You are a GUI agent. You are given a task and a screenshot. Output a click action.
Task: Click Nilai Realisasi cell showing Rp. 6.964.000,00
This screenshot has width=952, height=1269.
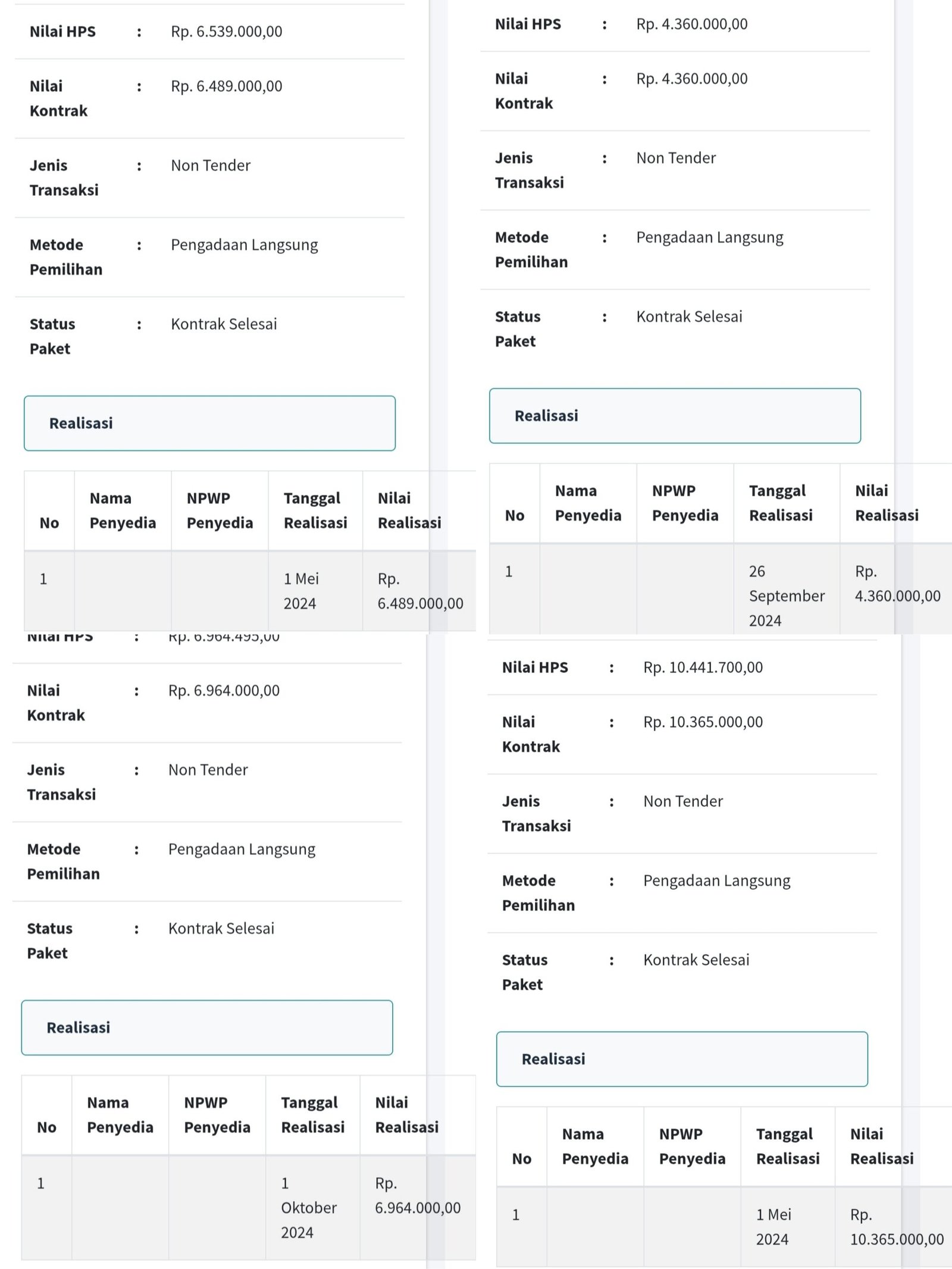click(x=417, y=1195)
